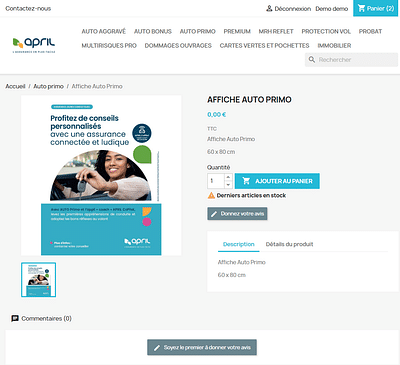Image resolution: width=400 pixels, height=365 pixels.
Task: Click the orange stock warning icon
Action: point(211,195)
